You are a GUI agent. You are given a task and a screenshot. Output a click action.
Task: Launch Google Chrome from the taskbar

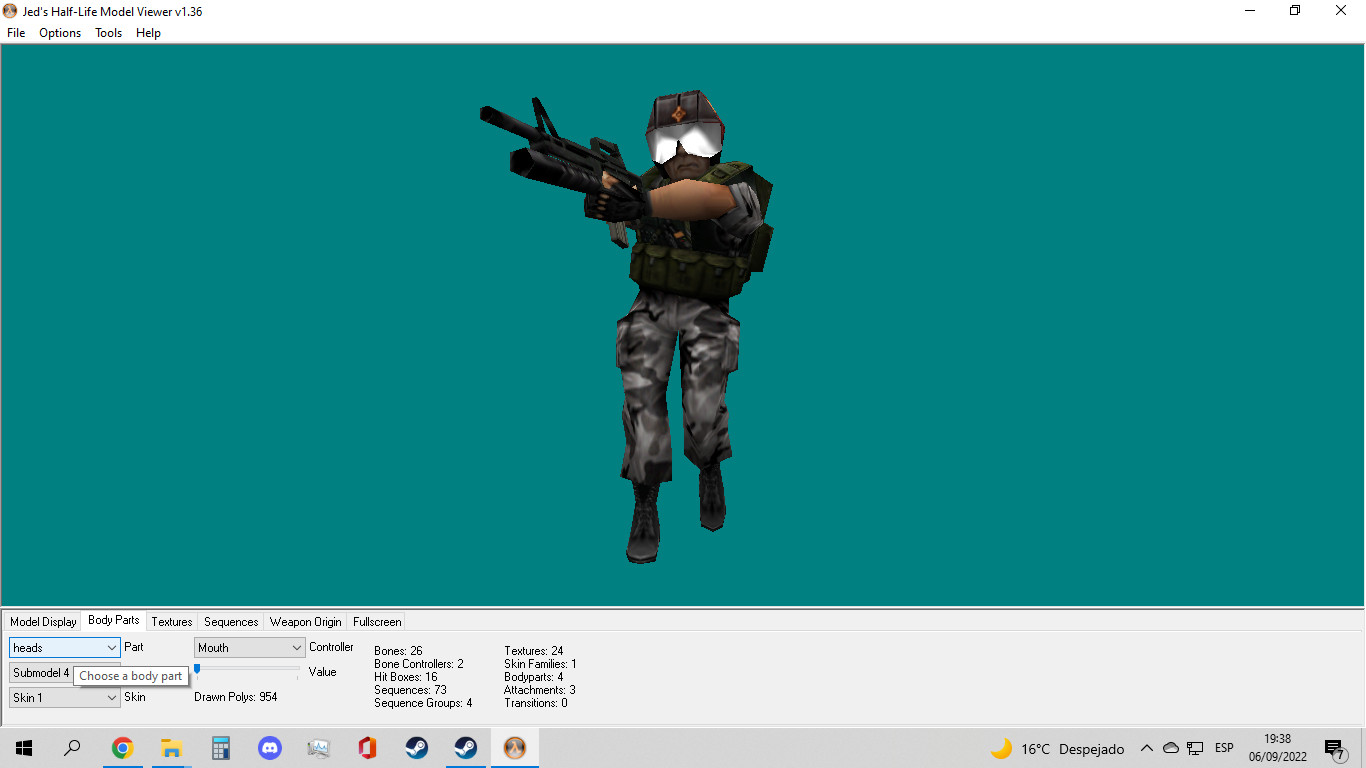click(122, 747)
